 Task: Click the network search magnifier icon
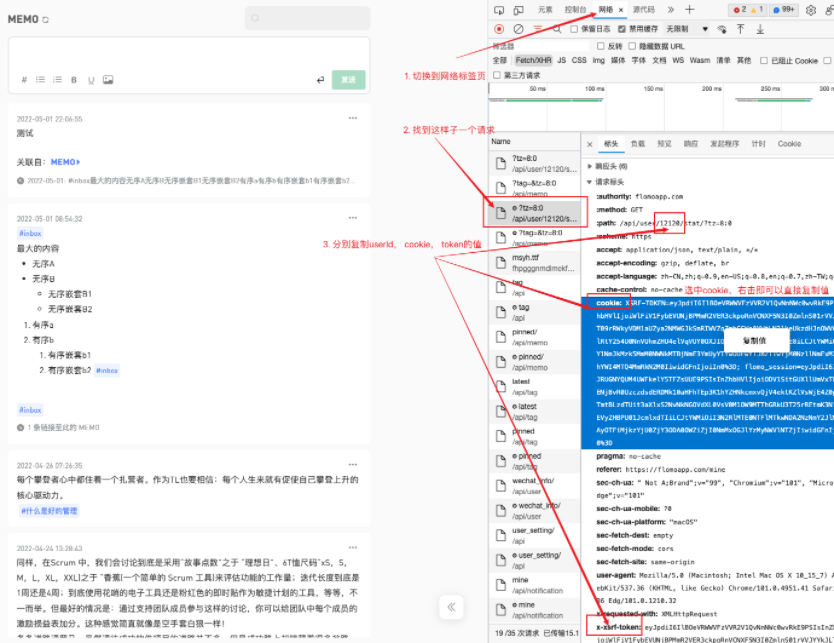(556, 29)
